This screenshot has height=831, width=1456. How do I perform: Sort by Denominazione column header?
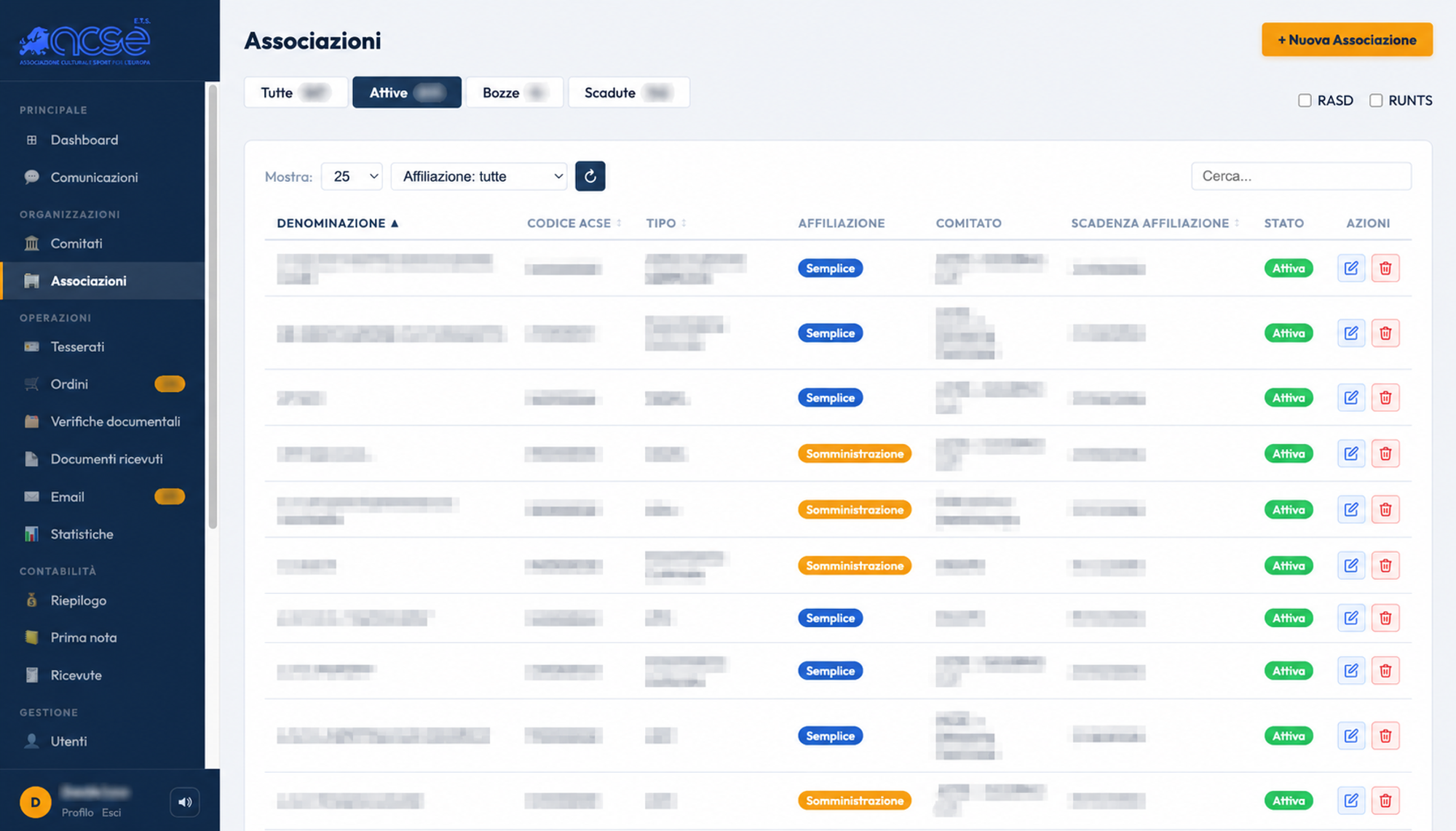(338, 223)
